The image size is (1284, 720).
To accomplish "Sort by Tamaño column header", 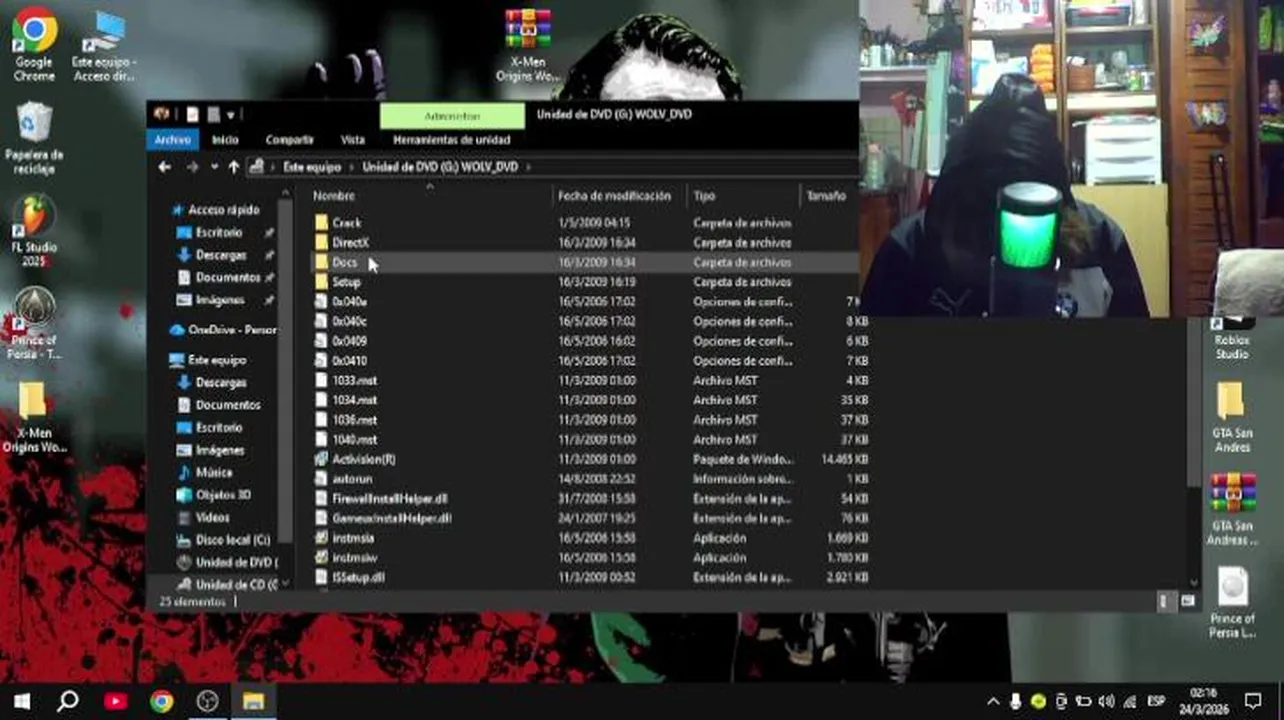I will point(830,196).
